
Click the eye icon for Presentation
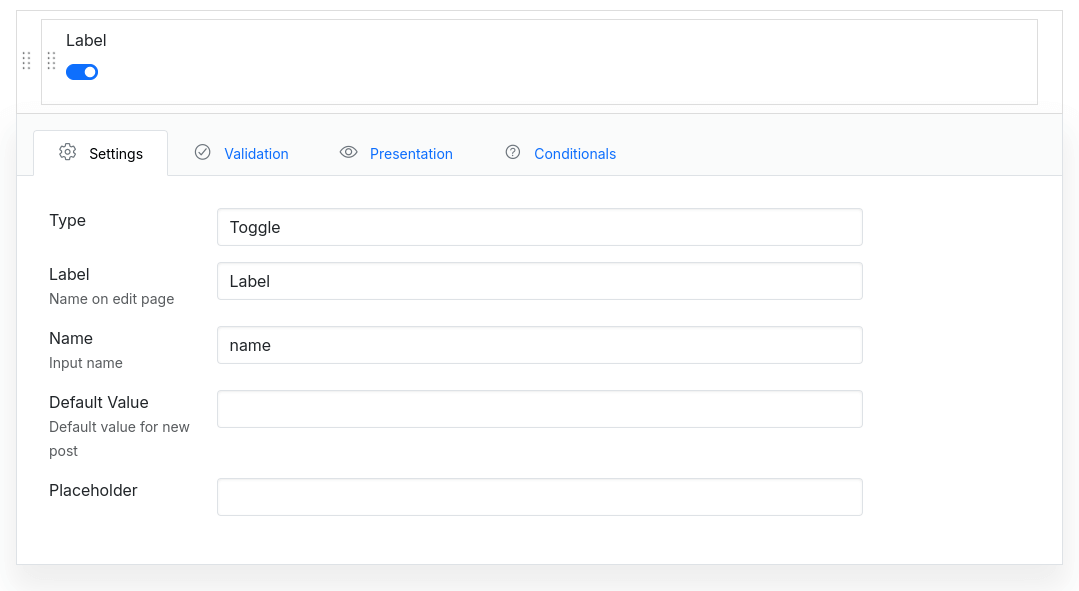348,152
